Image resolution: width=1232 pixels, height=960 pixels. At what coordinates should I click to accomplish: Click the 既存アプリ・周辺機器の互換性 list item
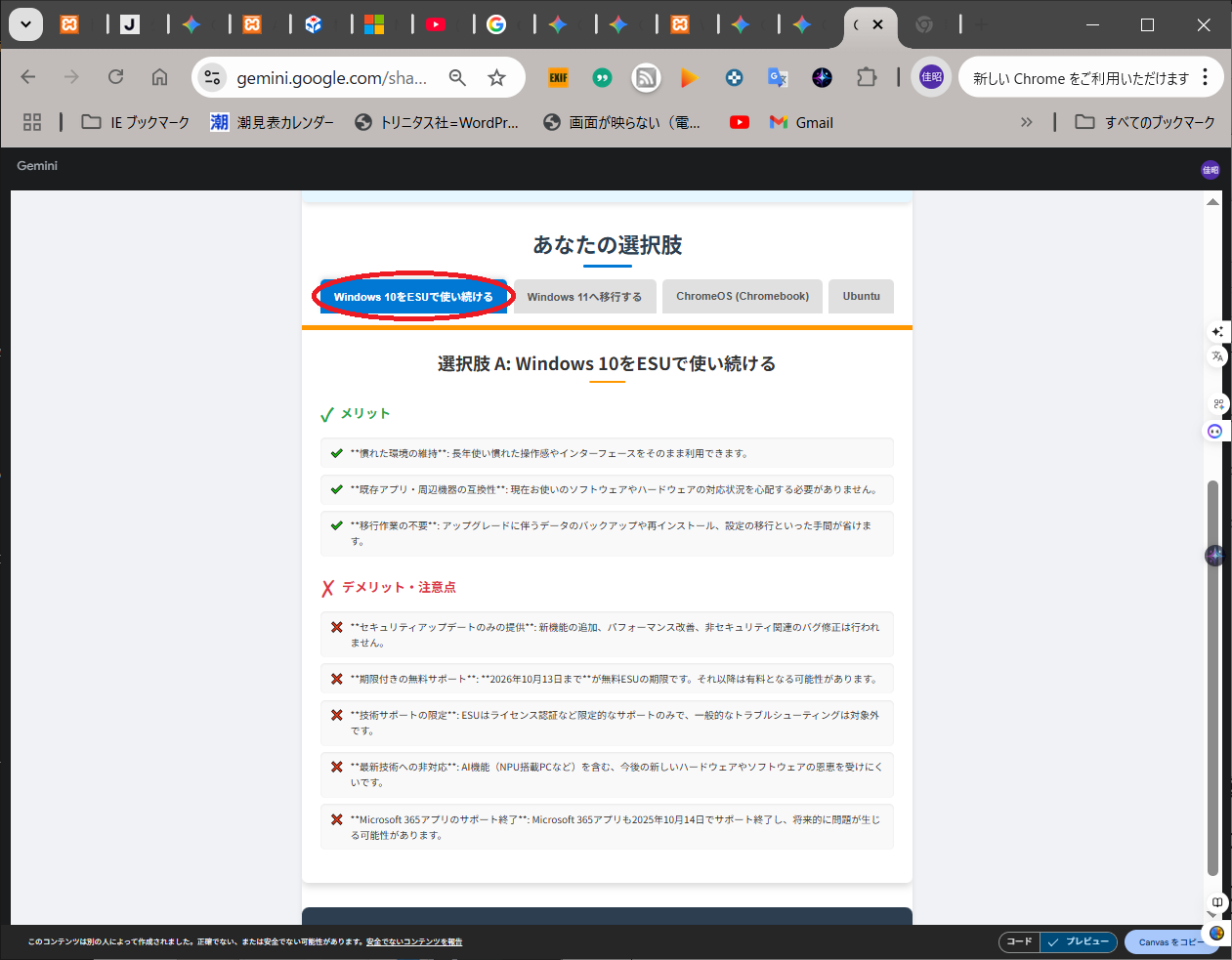coord(607,489)
